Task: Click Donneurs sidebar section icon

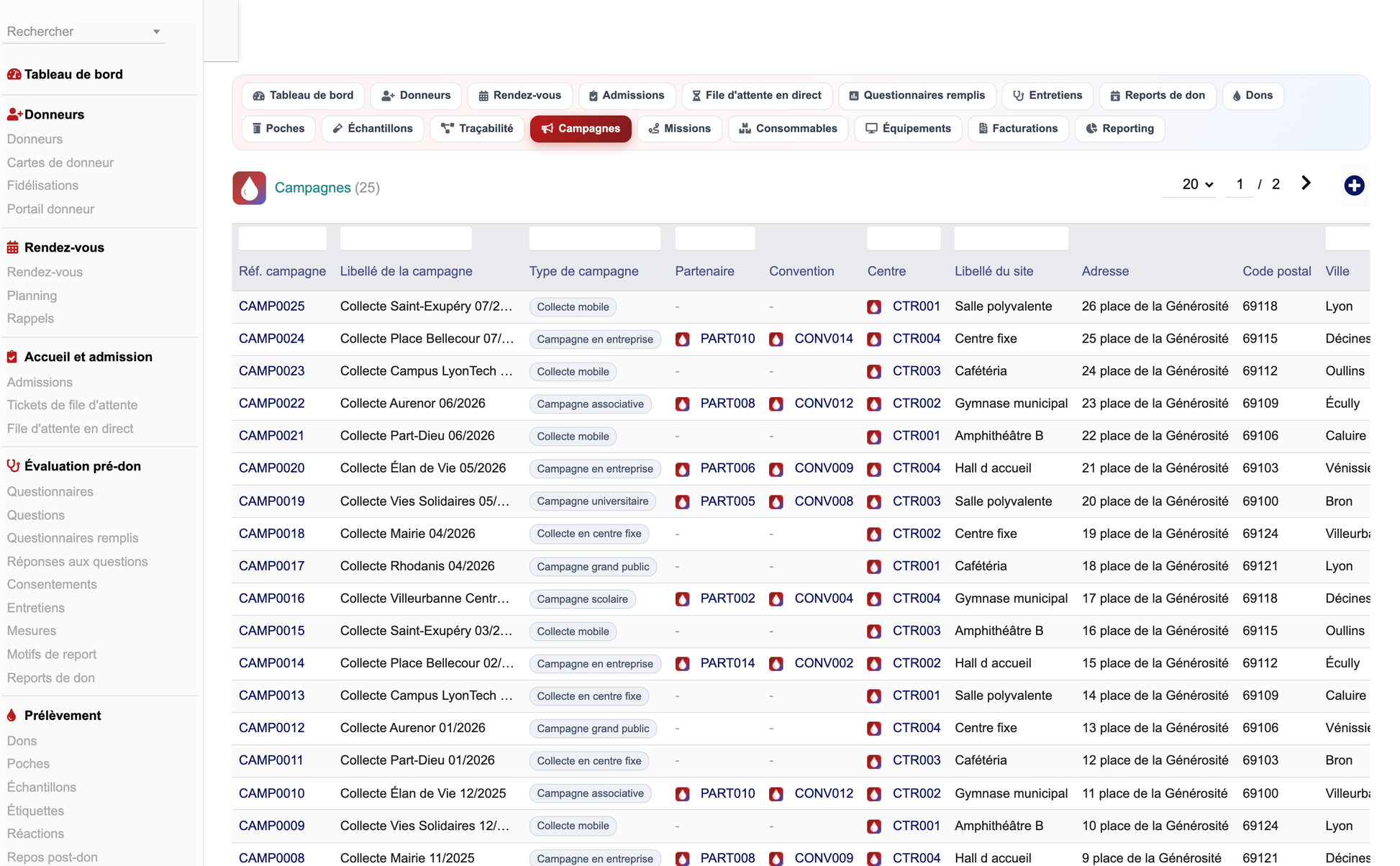Action: point(14,114)
